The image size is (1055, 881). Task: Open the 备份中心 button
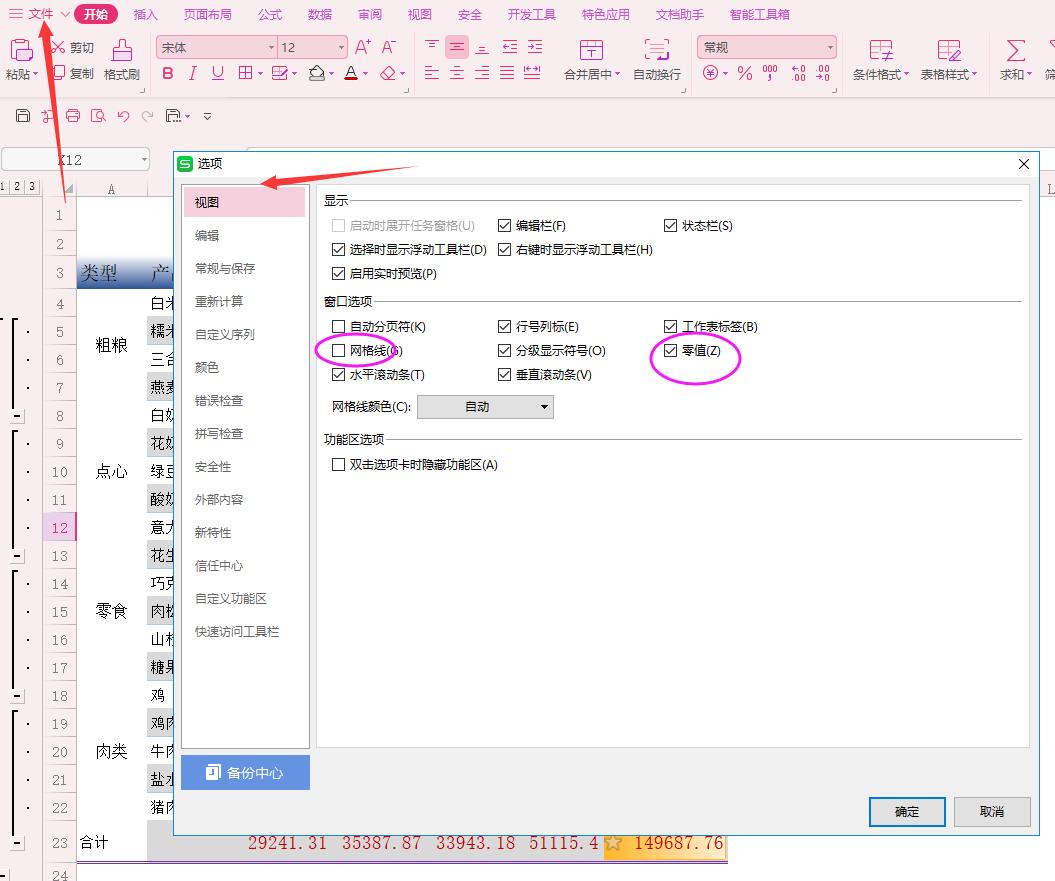point(246,772)
